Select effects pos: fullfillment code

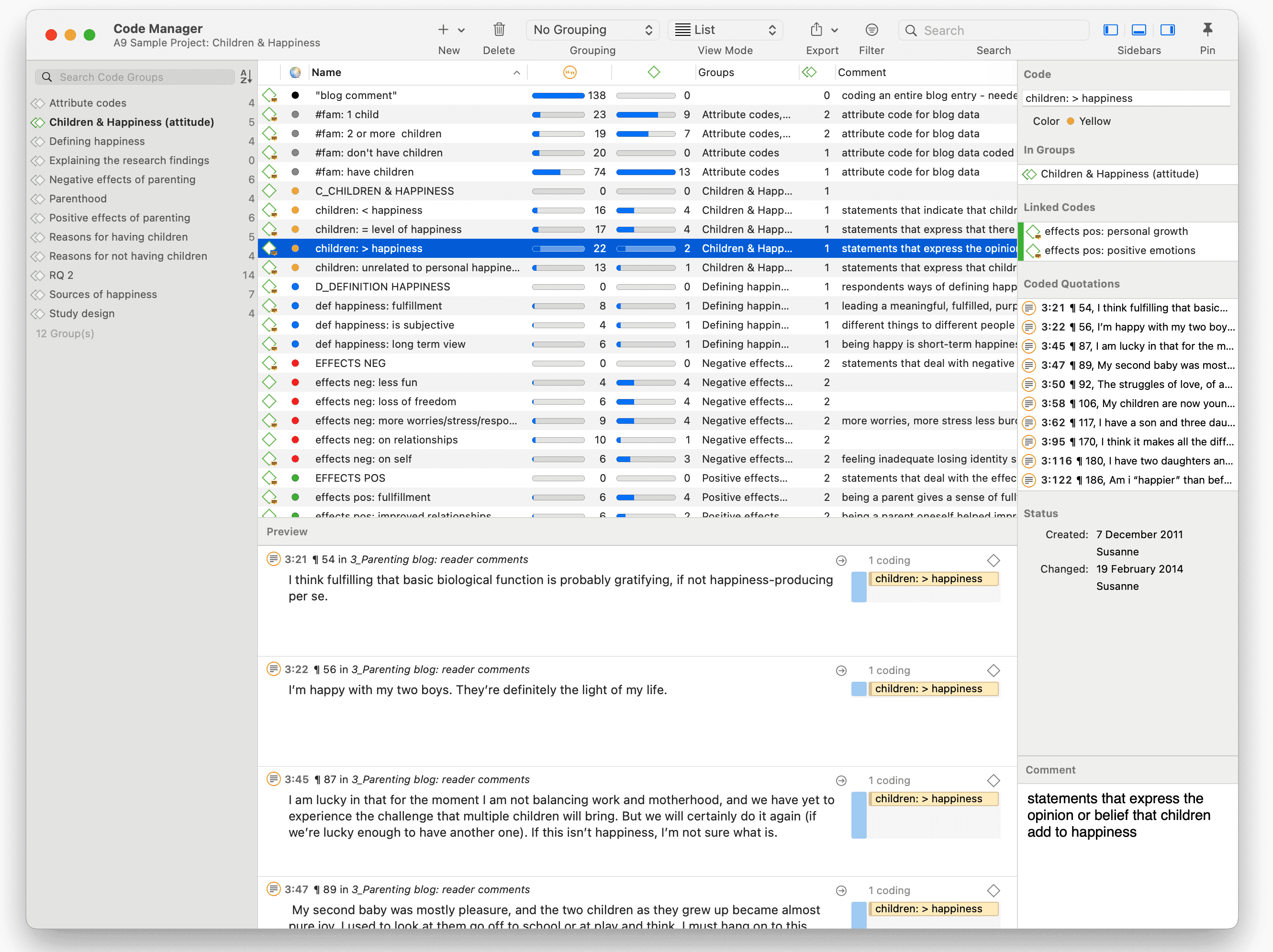click(637, 497)
